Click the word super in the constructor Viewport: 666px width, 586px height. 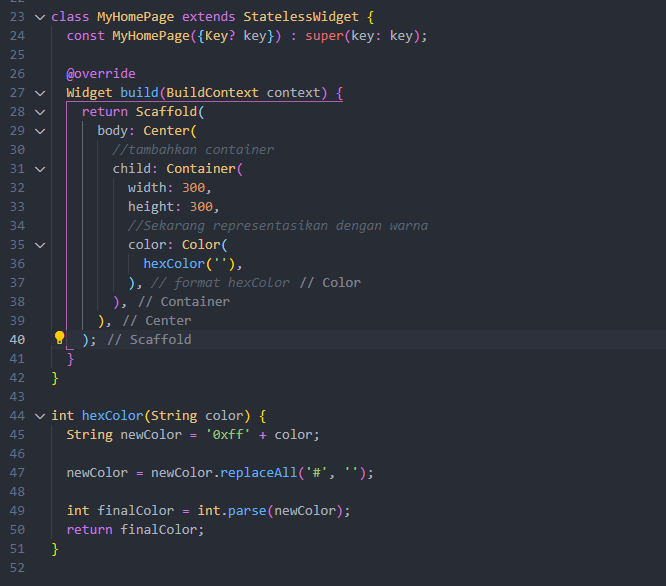tap(324, 36)
